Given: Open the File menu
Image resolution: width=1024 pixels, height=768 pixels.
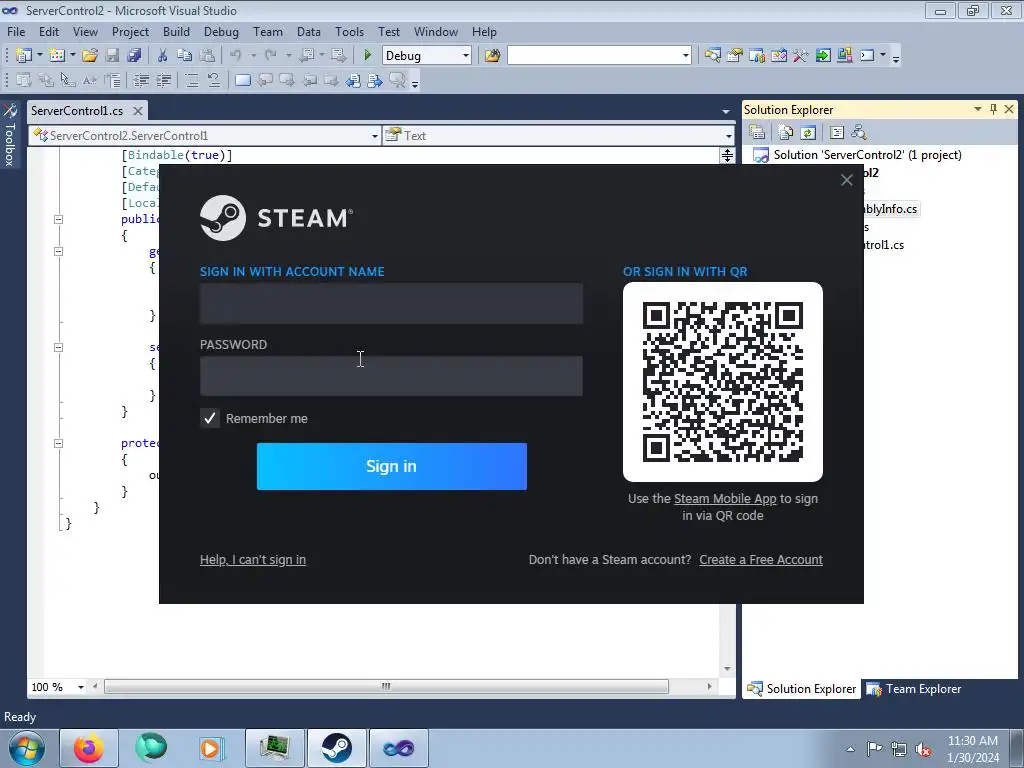Looking at the screenshot, I should (x=16, y=31).
